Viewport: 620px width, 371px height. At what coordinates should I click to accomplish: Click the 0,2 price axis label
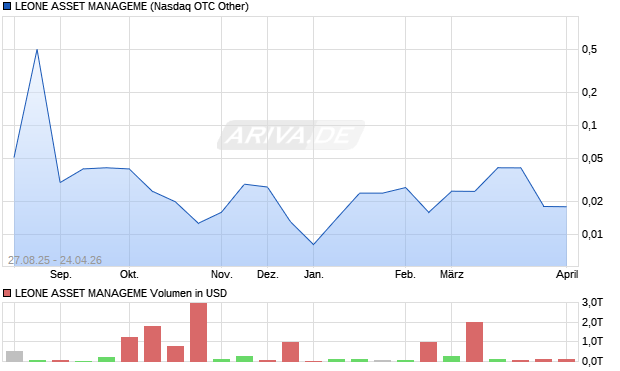589,93
